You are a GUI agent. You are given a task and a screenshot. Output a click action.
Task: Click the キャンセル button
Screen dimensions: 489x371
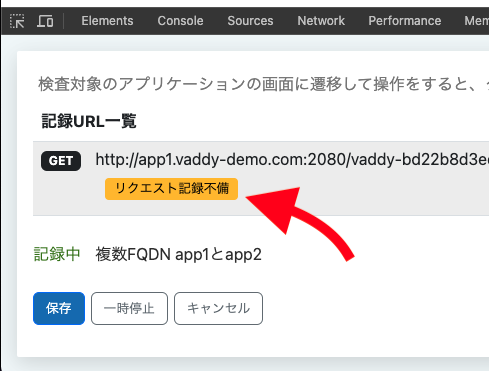[x=218, y=308]
